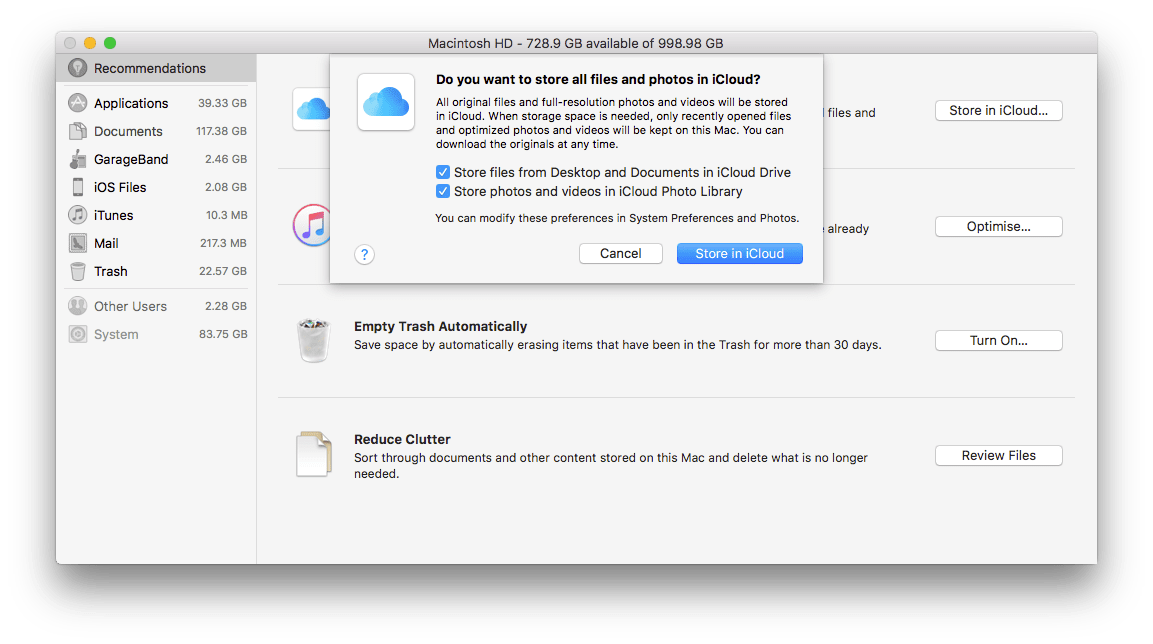Open the Applications category
This screenshot has height=644, width=1153.
(x=157, y=103)
